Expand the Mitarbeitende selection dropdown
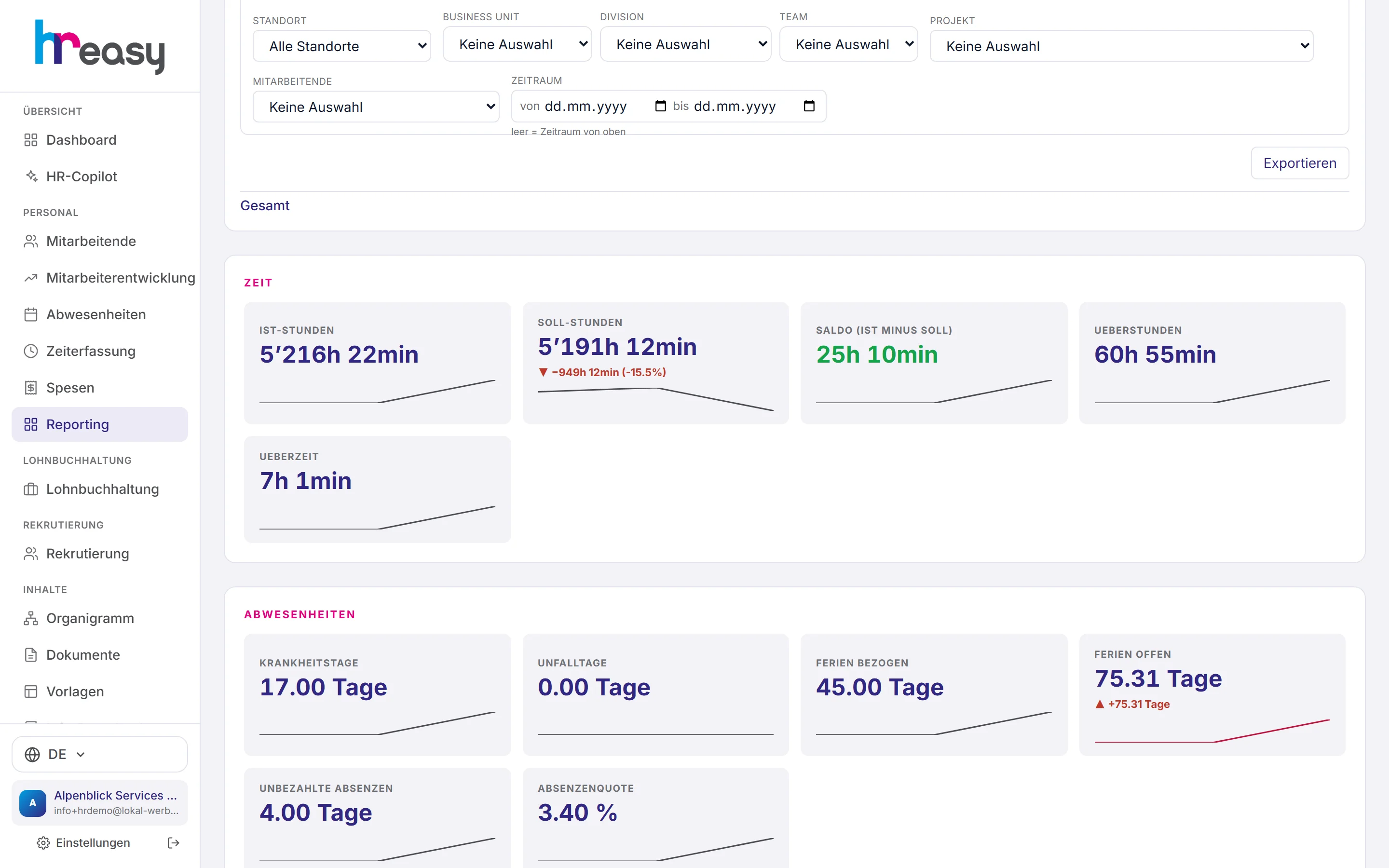 376,107
